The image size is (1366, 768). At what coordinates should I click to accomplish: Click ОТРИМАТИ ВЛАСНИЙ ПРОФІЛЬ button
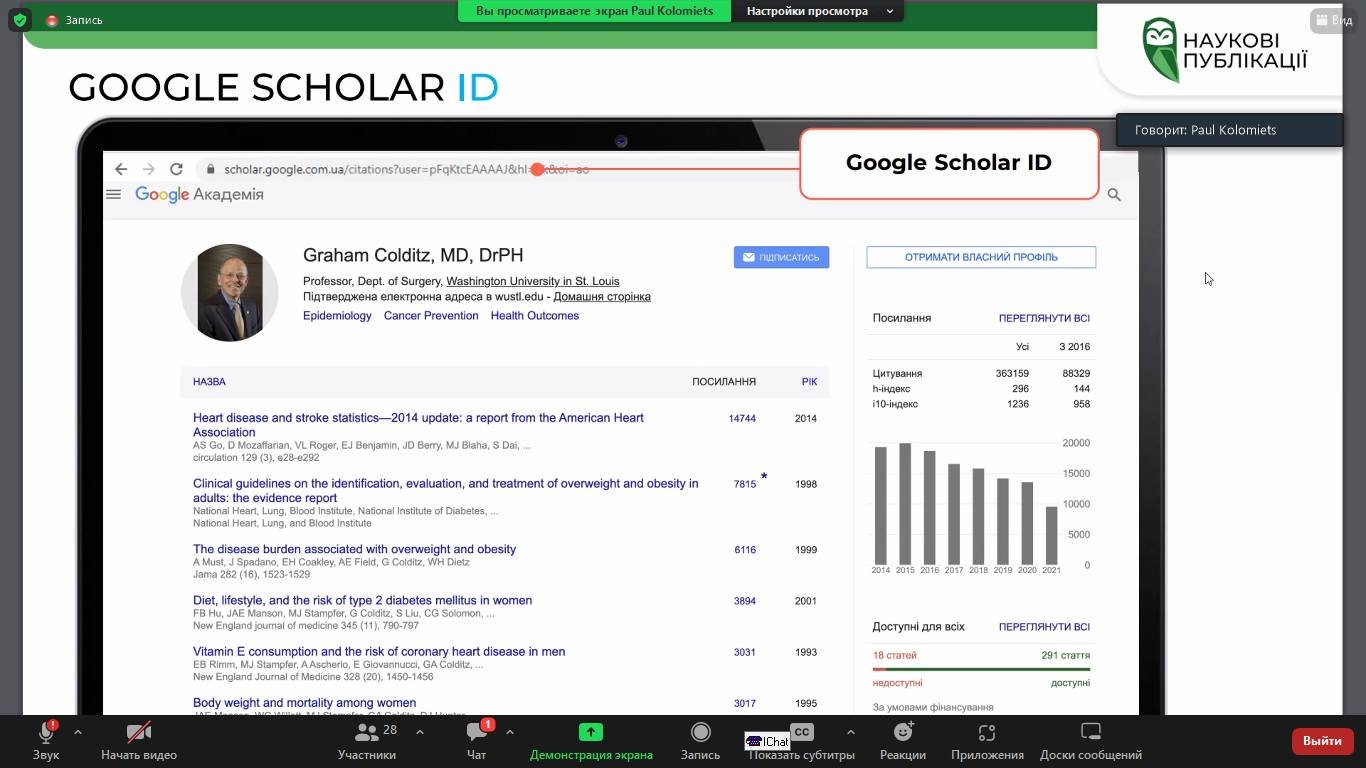pos(981,257)
